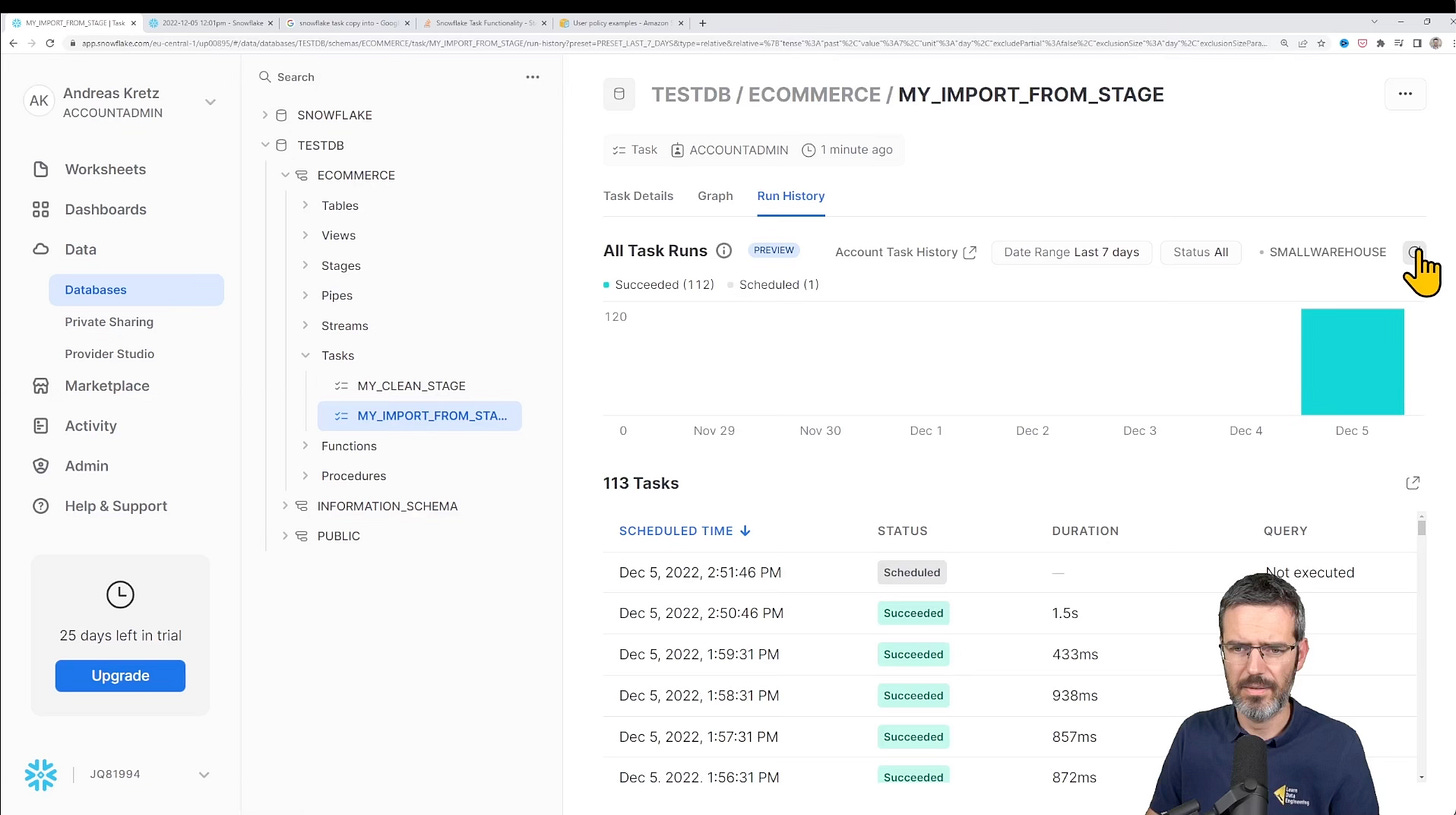Click the info icon beside All Task Runs

coord(724,251)
